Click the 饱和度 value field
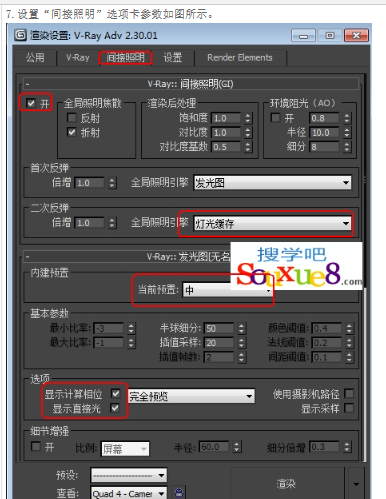Screen dimensions: 386x499 point(226,118)
